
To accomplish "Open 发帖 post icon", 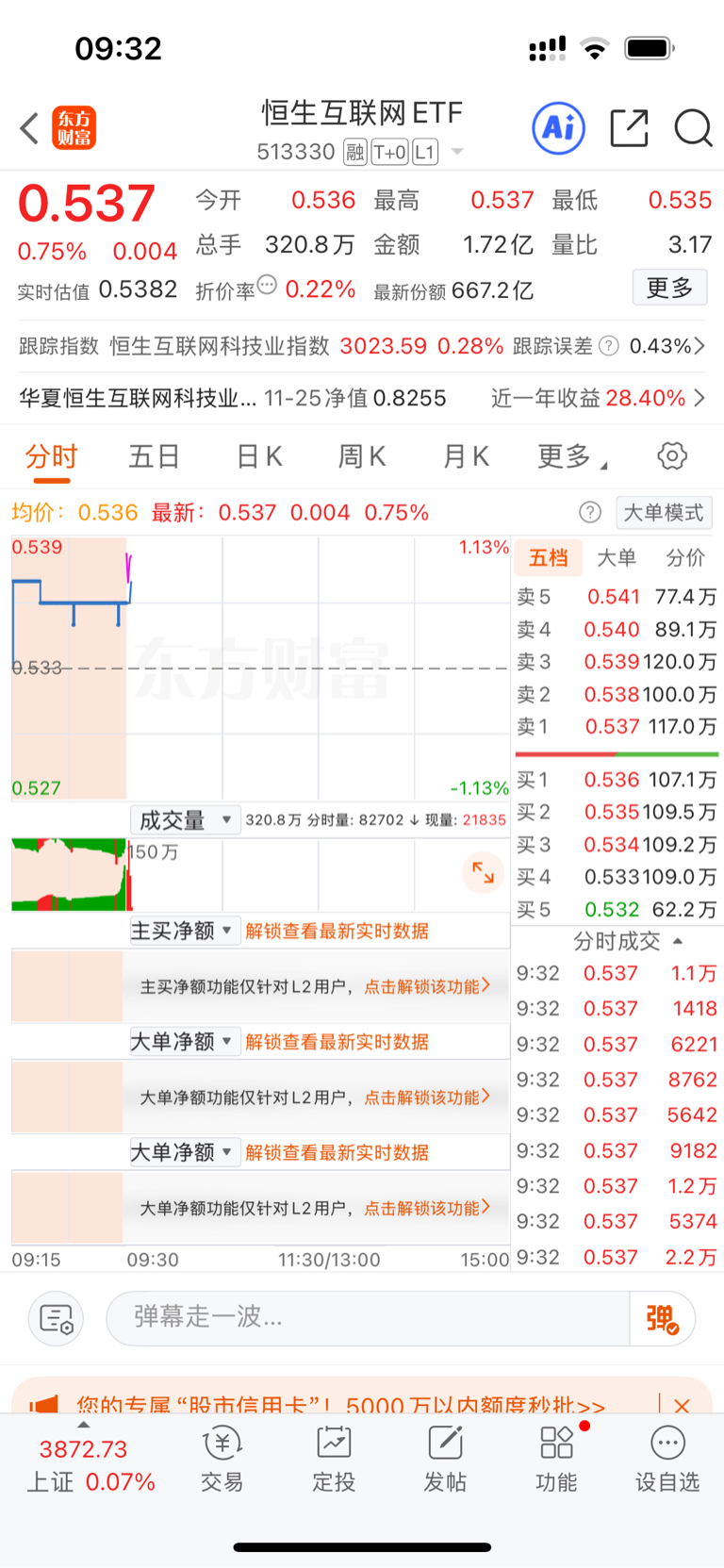I will point(445,1460).
